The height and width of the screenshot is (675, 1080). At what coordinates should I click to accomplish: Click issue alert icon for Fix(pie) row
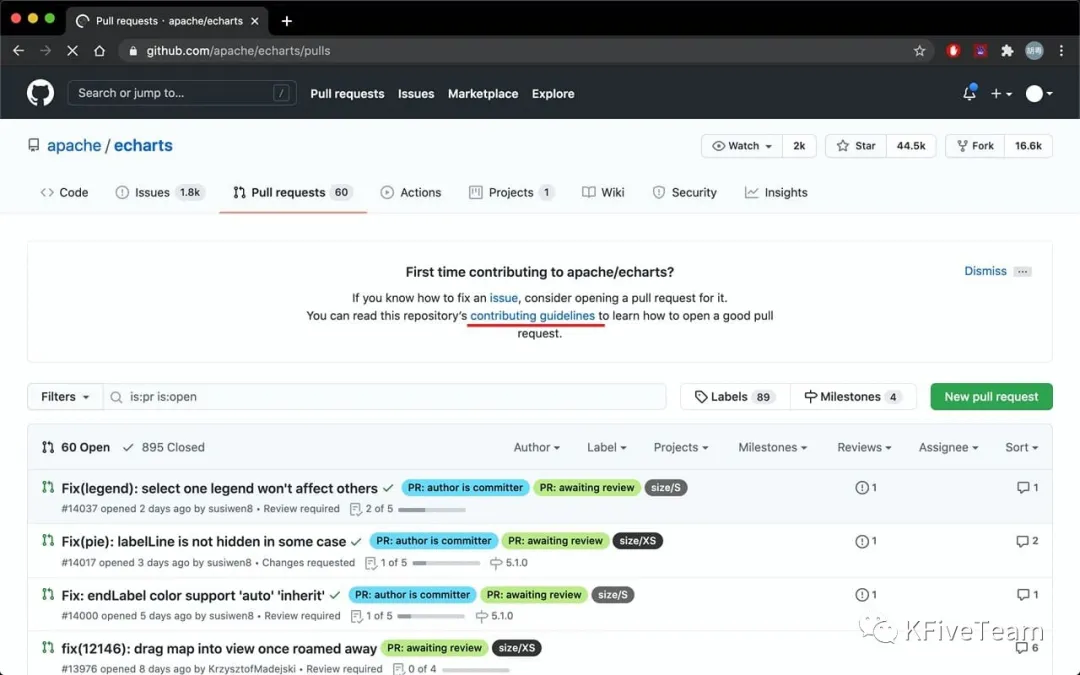tap(866, 541)
